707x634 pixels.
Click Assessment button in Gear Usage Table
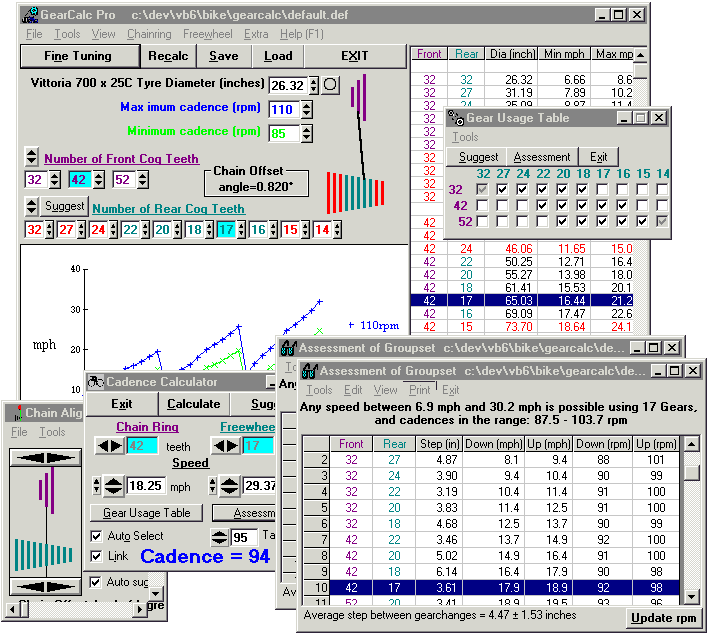point(542,157)
